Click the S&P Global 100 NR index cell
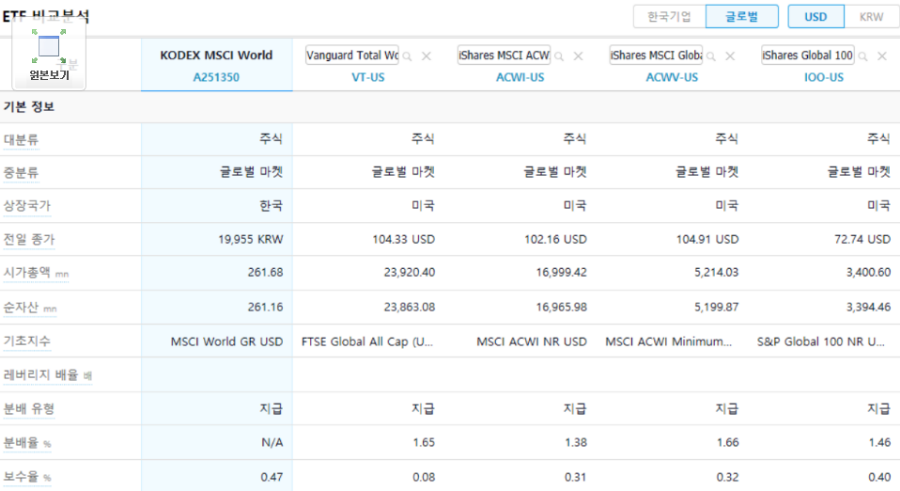The width and height of the screenshot is (900, 491). (x=821, y=342)
